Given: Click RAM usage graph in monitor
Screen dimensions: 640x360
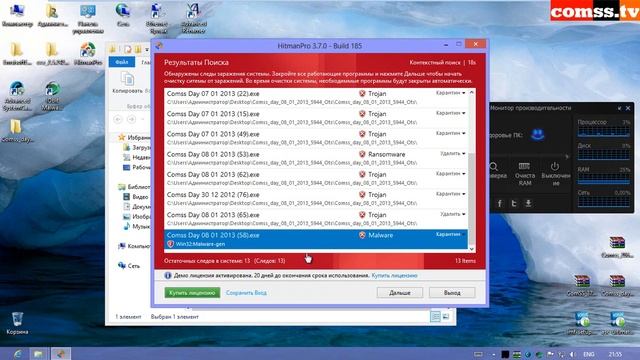Looking at the screenshot, I should pyautogui.click(x=604, y=179).
